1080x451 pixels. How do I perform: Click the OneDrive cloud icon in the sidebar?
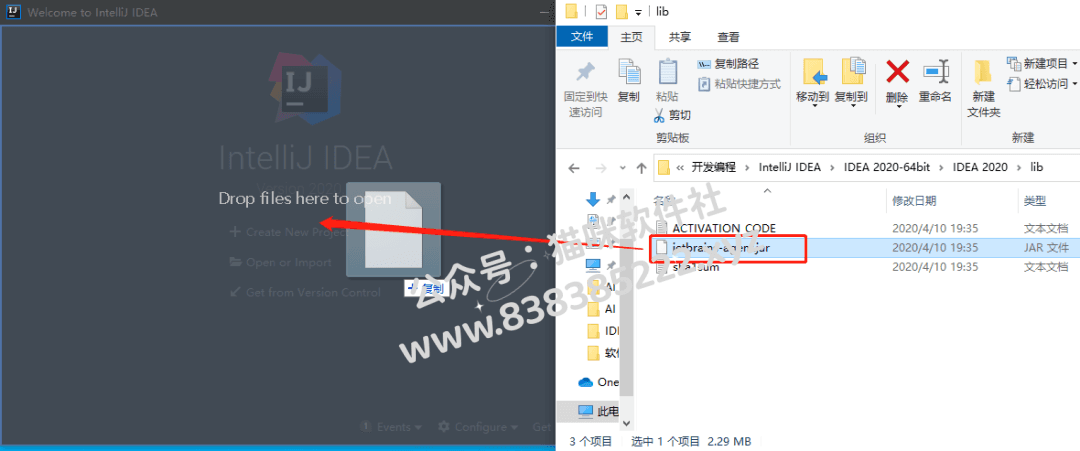tap(585, 381)
